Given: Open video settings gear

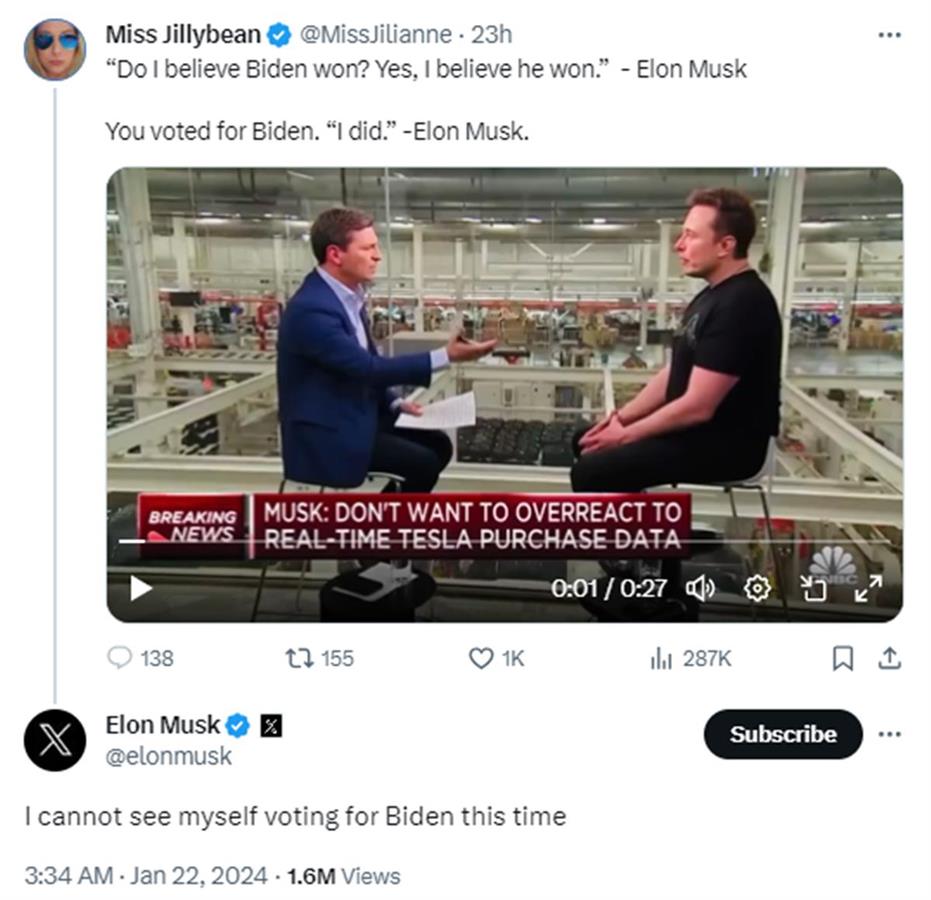Looking at the screenshot, I should coord(757,588).
